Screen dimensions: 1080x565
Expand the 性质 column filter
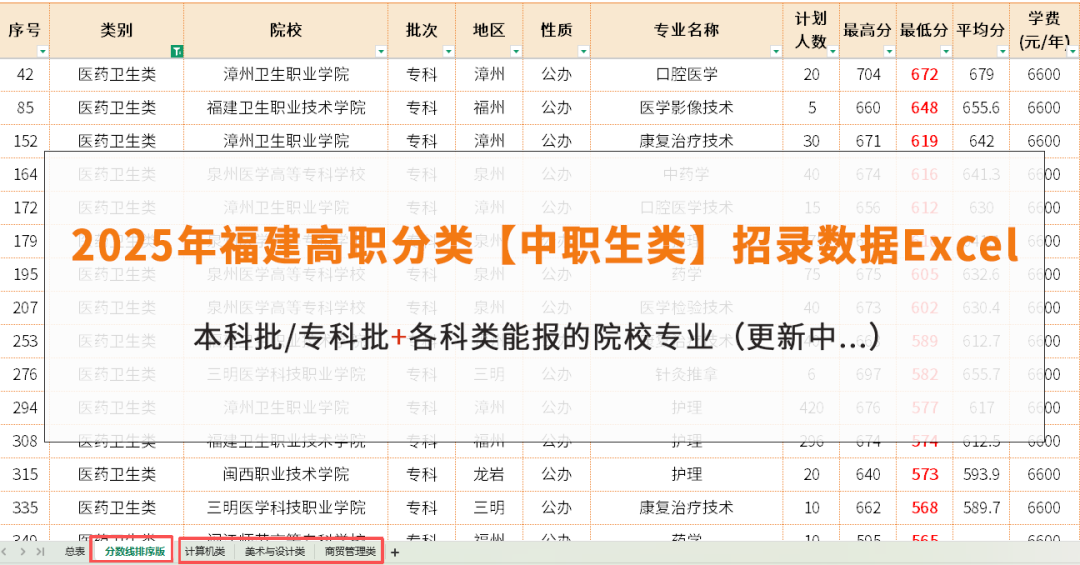point(581,51)
